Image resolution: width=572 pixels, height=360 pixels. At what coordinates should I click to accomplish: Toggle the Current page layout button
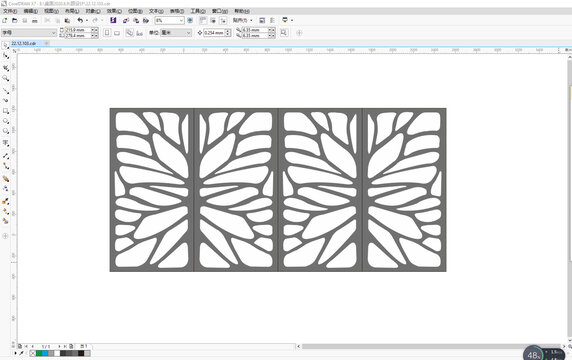(139, 33)
